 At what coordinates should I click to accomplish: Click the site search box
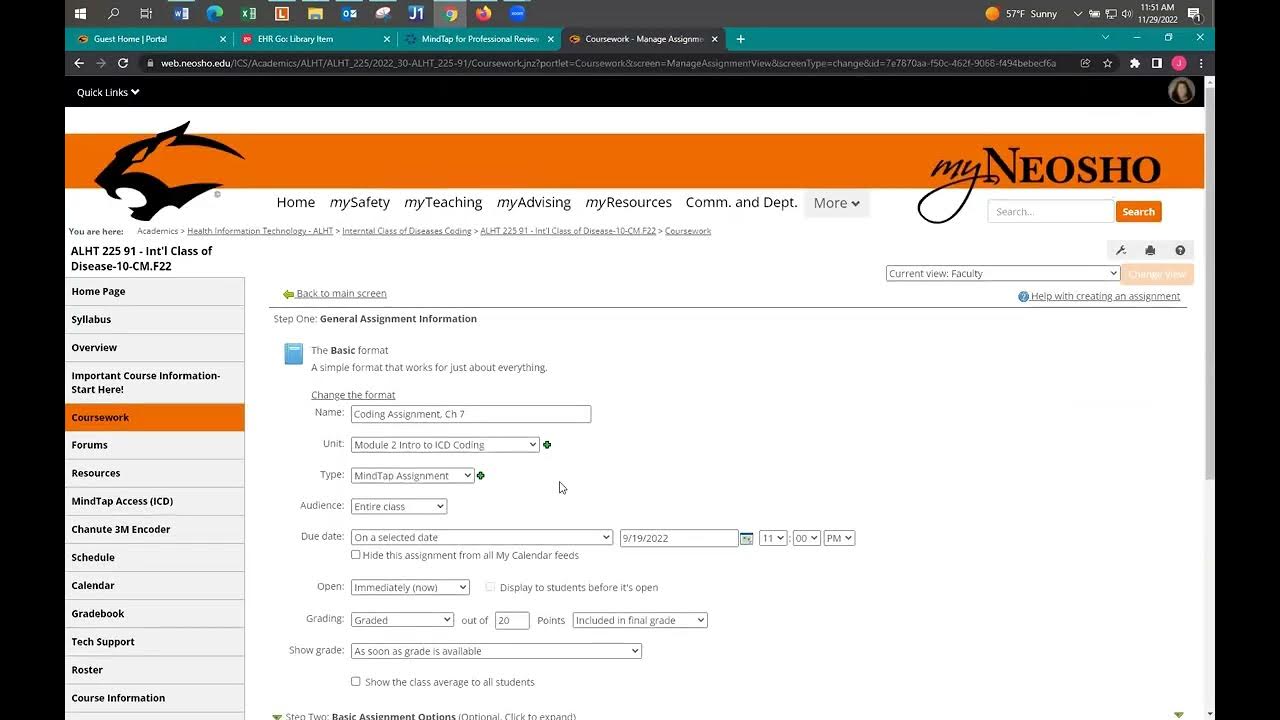click(1050, 212)
